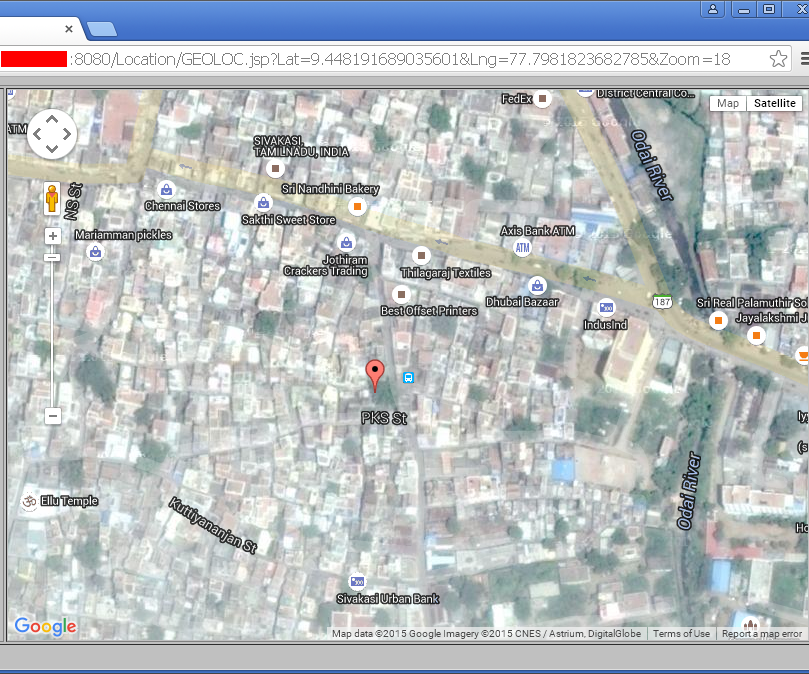Viewport: 809px width, 674px height.
Task: Click inside the browser address bar
Action: pyautogui.click(x=400, y=59)
